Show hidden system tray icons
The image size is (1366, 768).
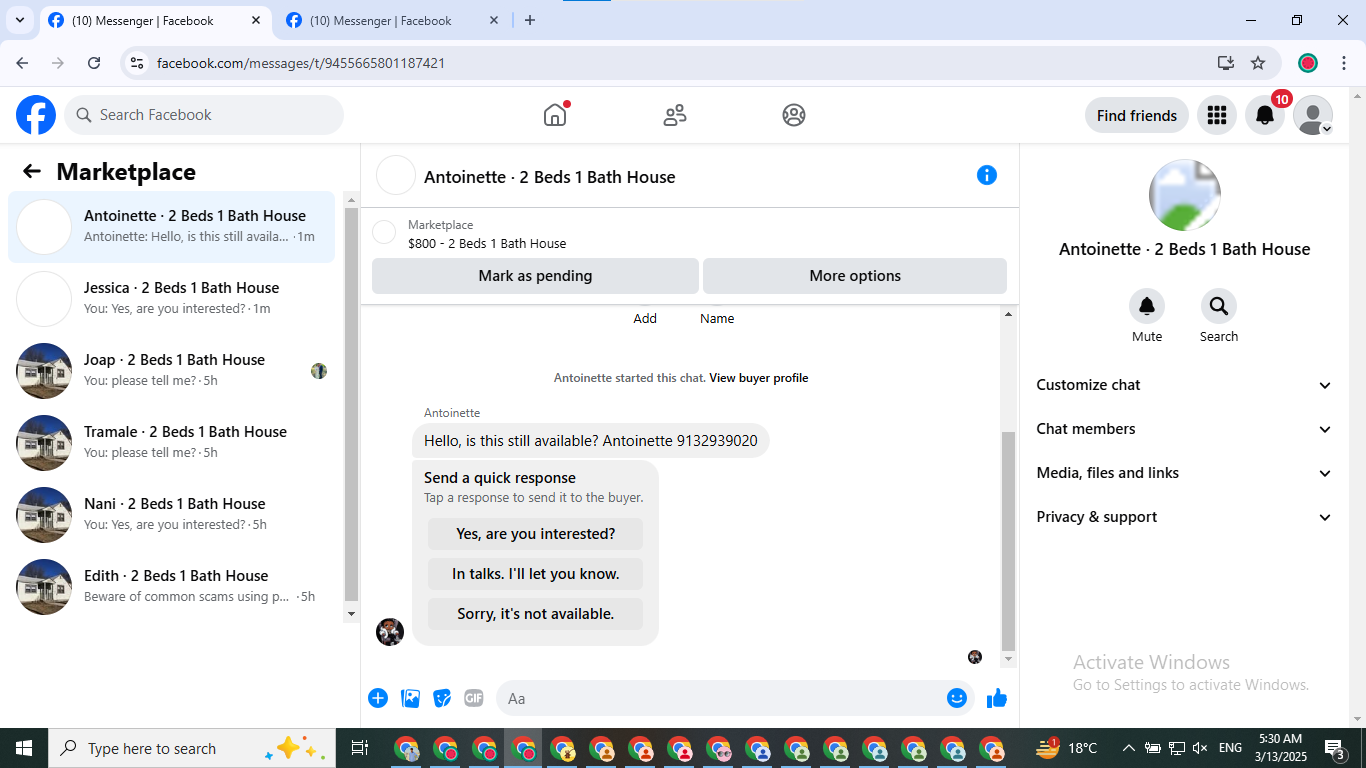pos(1129,748)
